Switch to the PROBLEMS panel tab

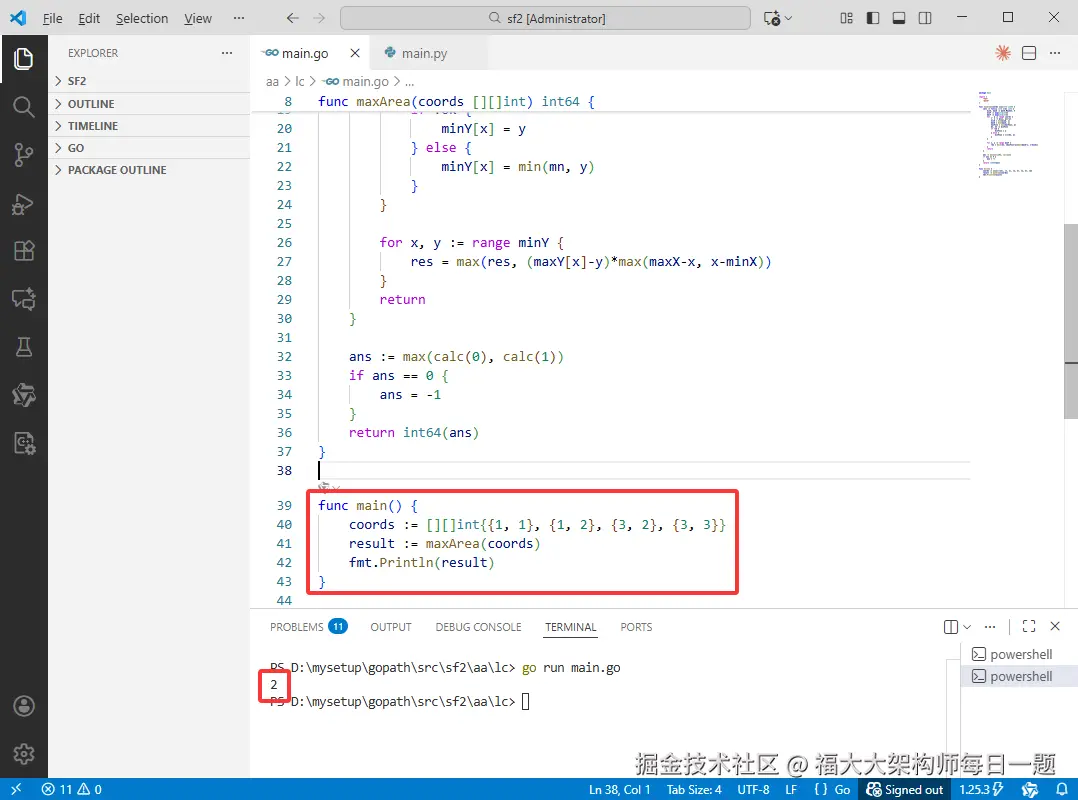point(308,626)
